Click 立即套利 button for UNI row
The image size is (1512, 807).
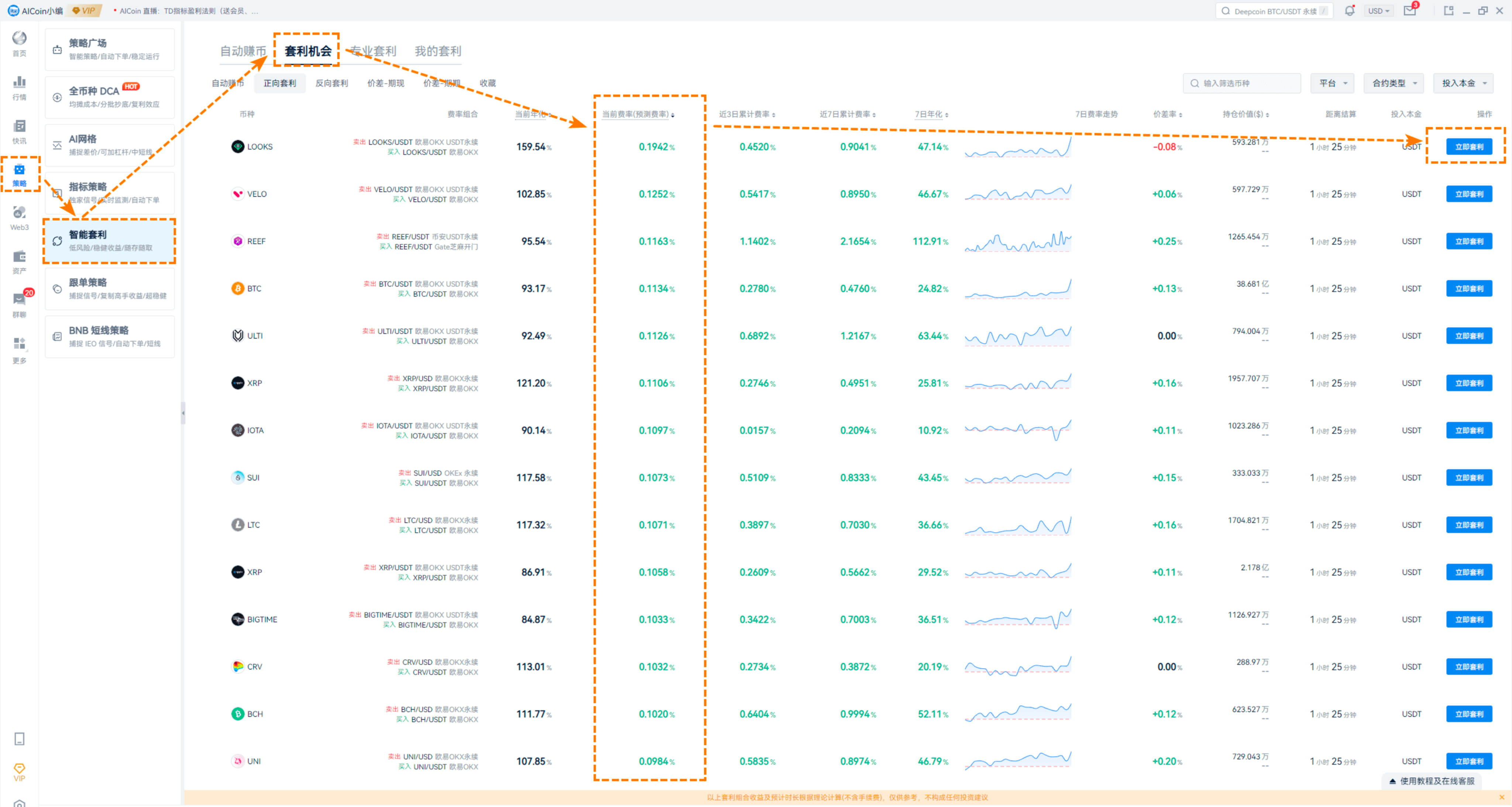click(1468, 761)
